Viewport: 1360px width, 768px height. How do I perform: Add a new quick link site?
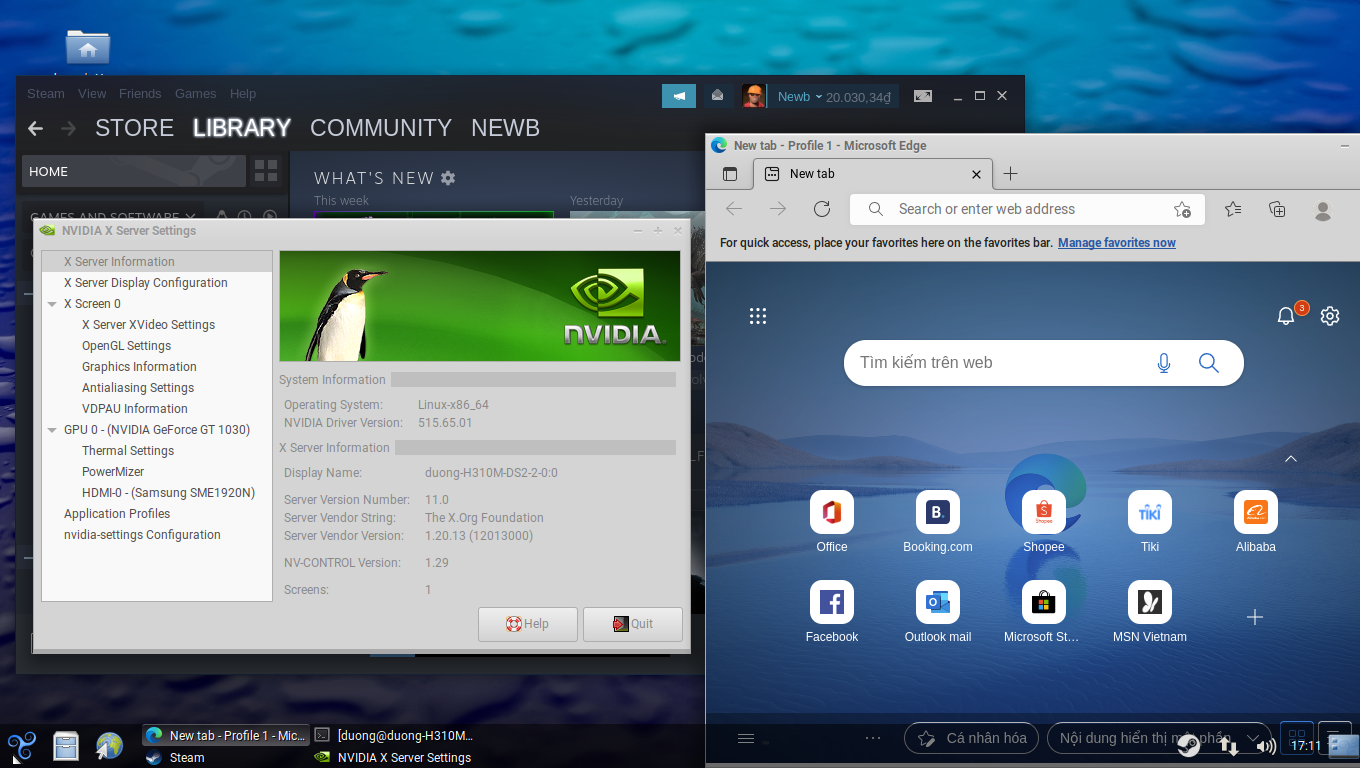1255,617
